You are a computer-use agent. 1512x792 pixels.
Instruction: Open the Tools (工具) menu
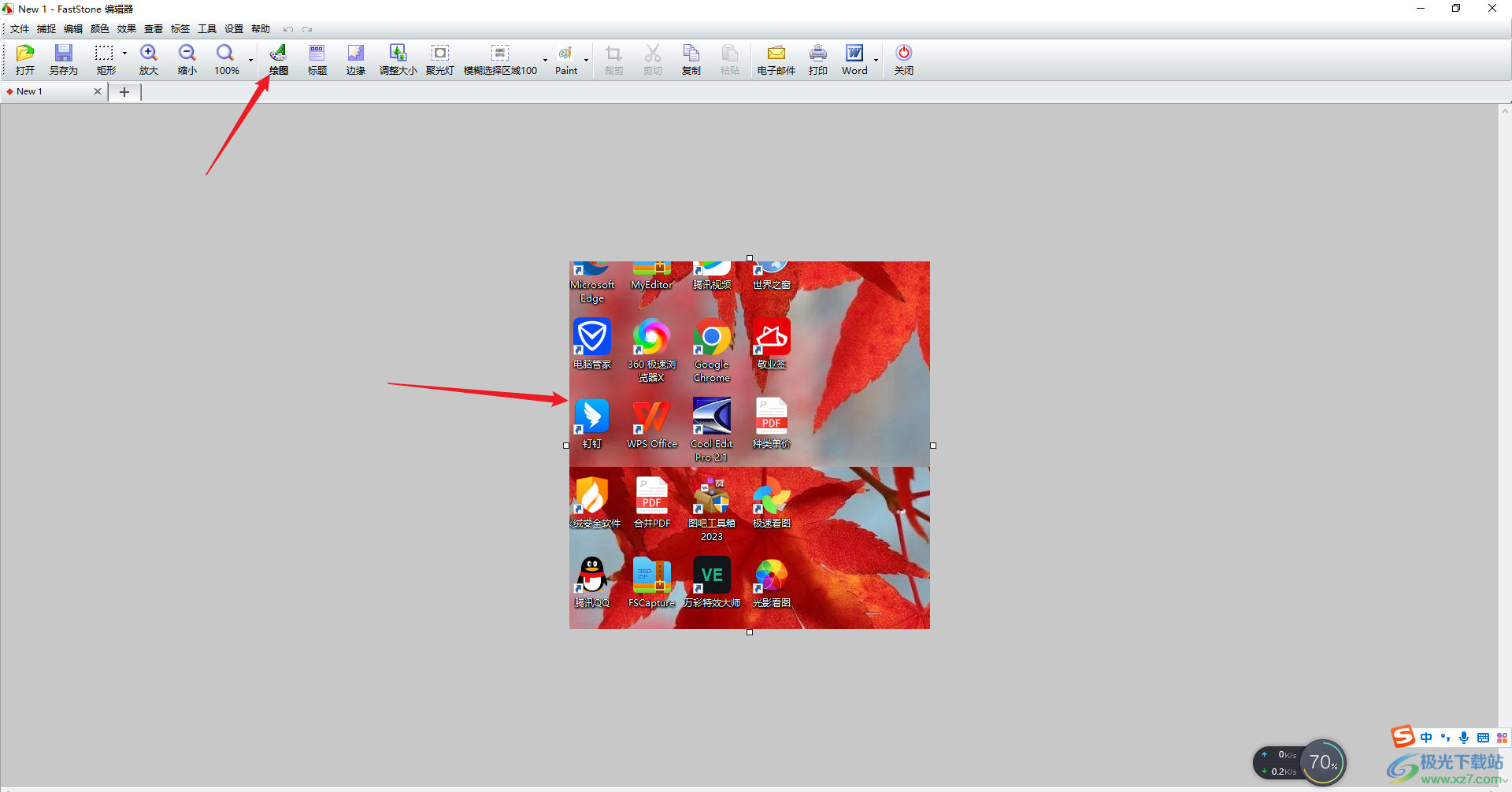pyautogui.click(x=207, y=29)
